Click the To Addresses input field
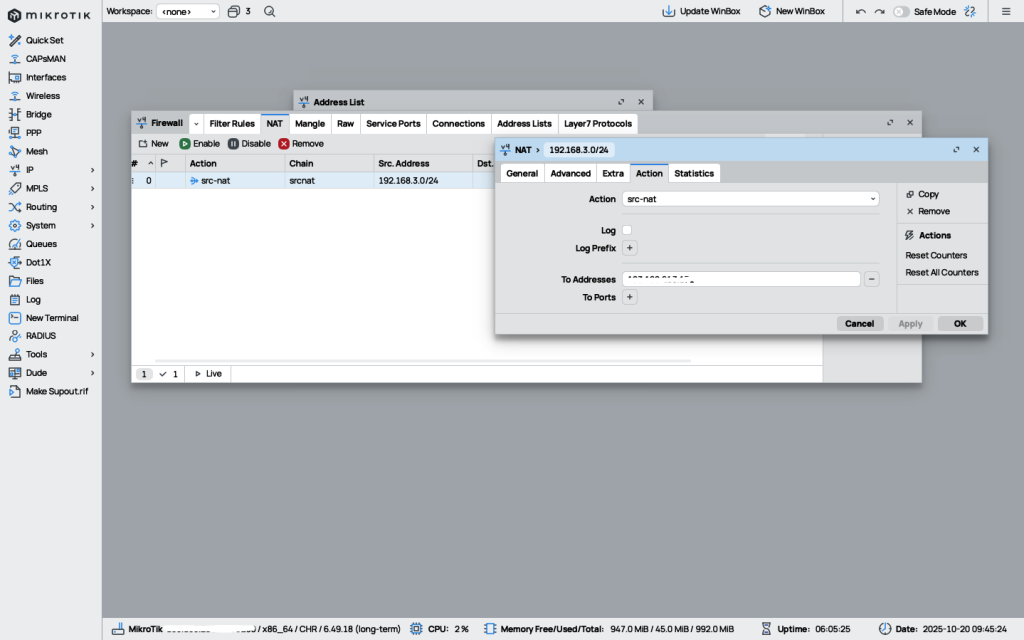This screenshot has height=640, width=1024. pyautogui.click(x=740, y=279)
